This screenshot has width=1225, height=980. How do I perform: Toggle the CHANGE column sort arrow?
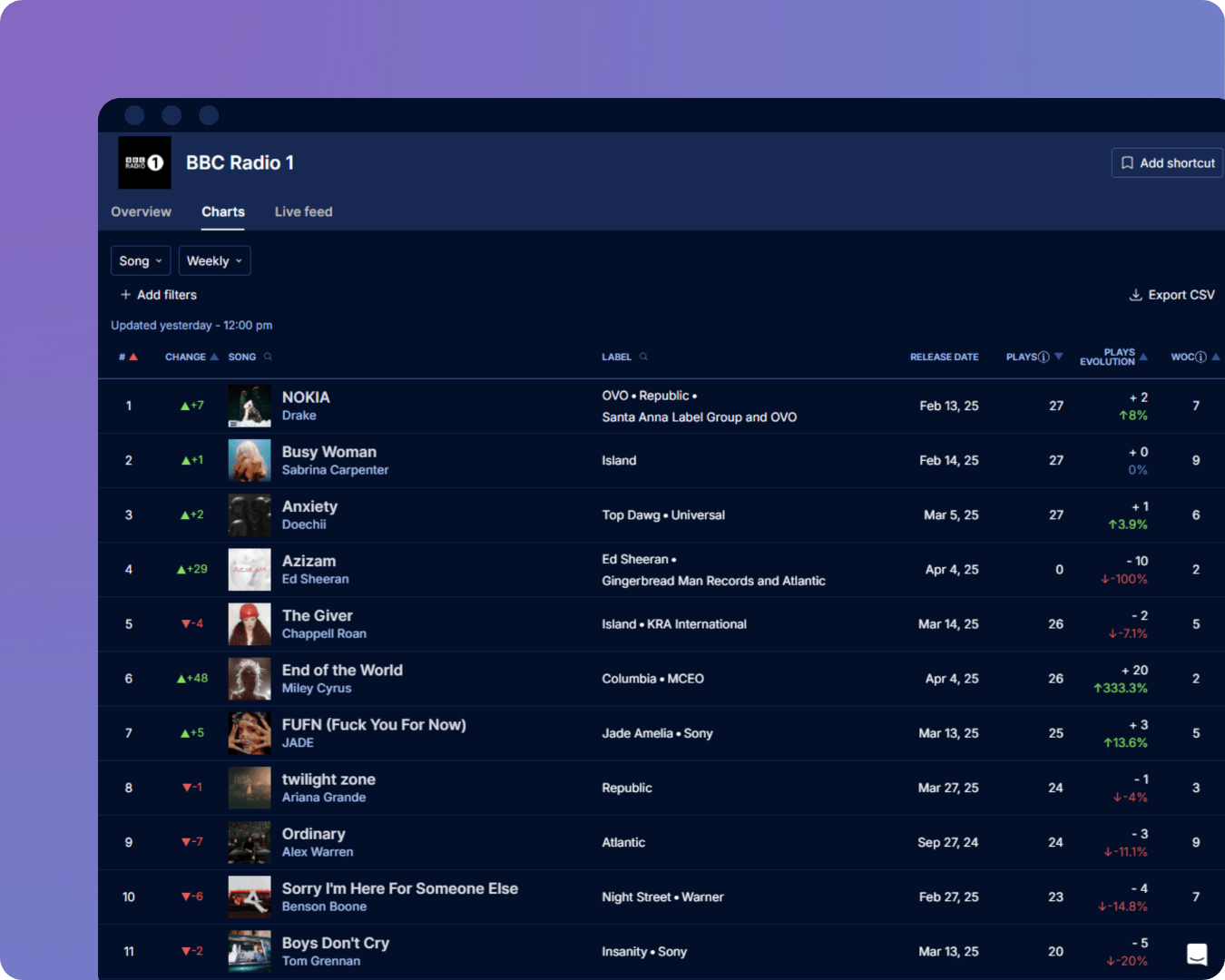point(214,357)
